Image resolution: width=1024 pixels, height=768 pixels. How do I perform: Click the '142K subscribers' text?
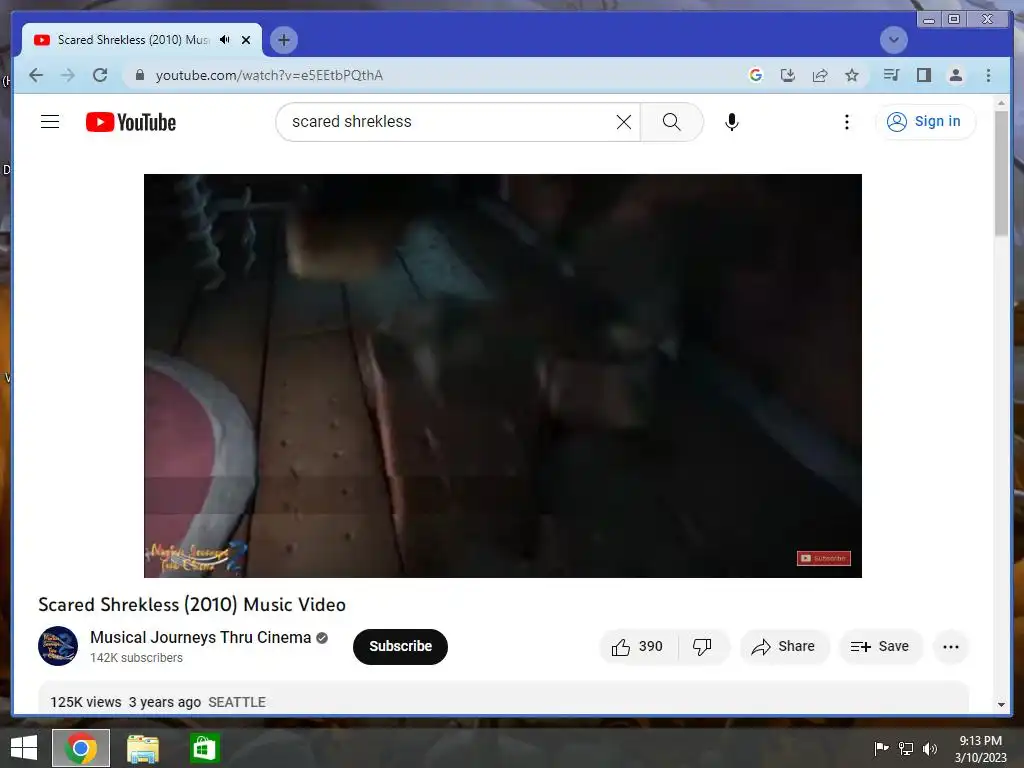pyautogui.click(x=136, y=658)
